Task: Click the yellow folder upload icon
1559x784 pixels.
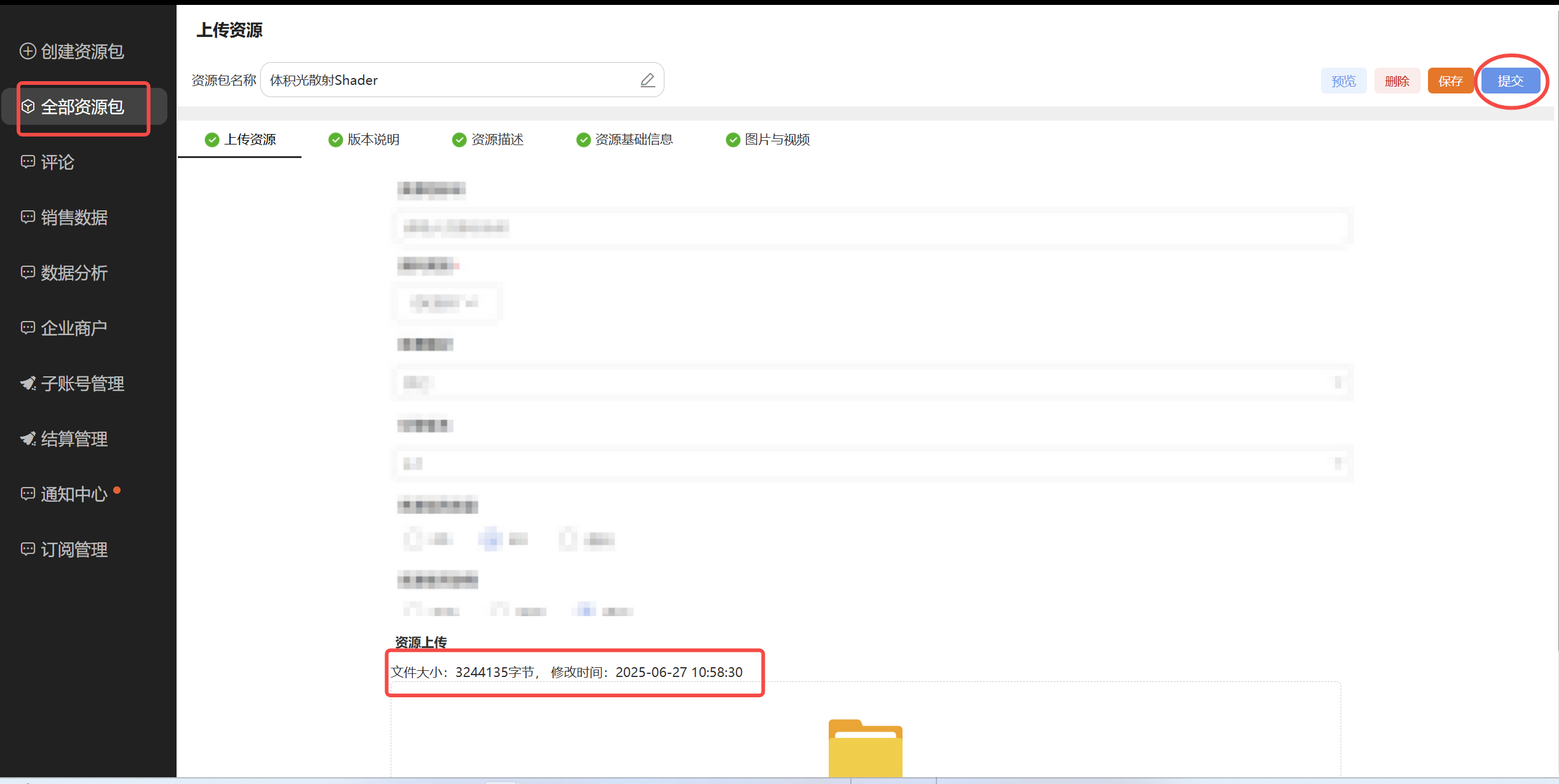Action: click(x=865, y=748)
